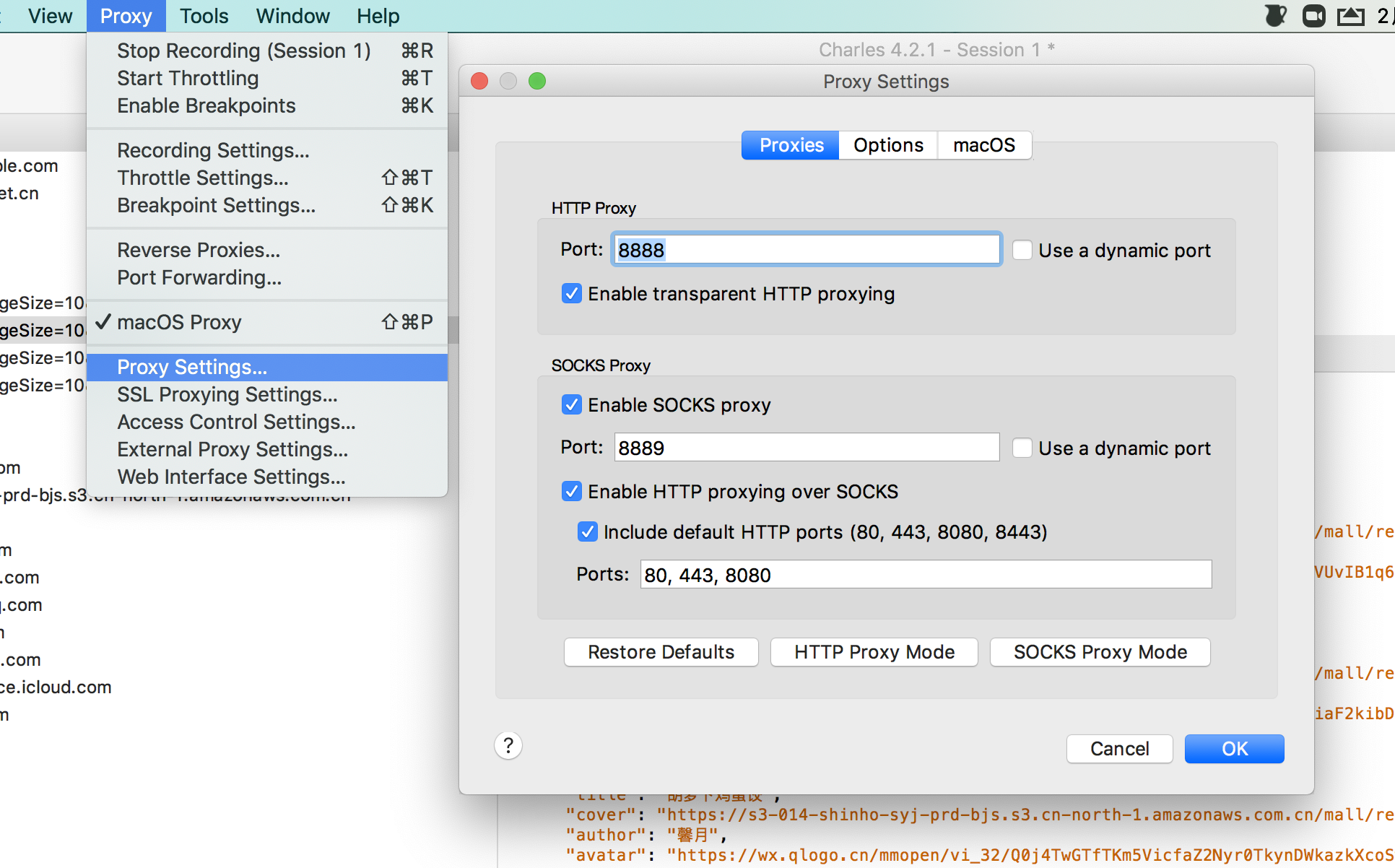Toggle Enable SOCKS proxy checkbox
The image size is (1395, 868).
click(x=570, y=405)
